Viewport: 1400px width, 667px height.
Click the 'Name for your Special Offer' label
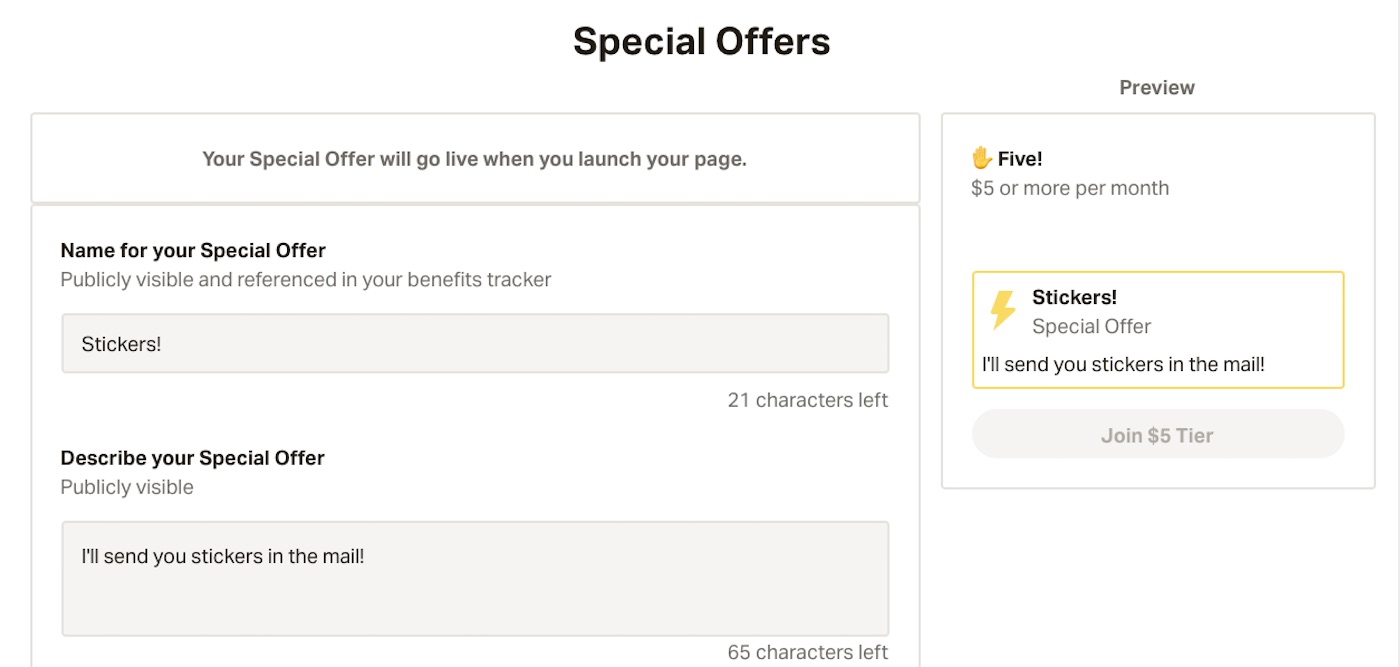(x=193, y=250)
